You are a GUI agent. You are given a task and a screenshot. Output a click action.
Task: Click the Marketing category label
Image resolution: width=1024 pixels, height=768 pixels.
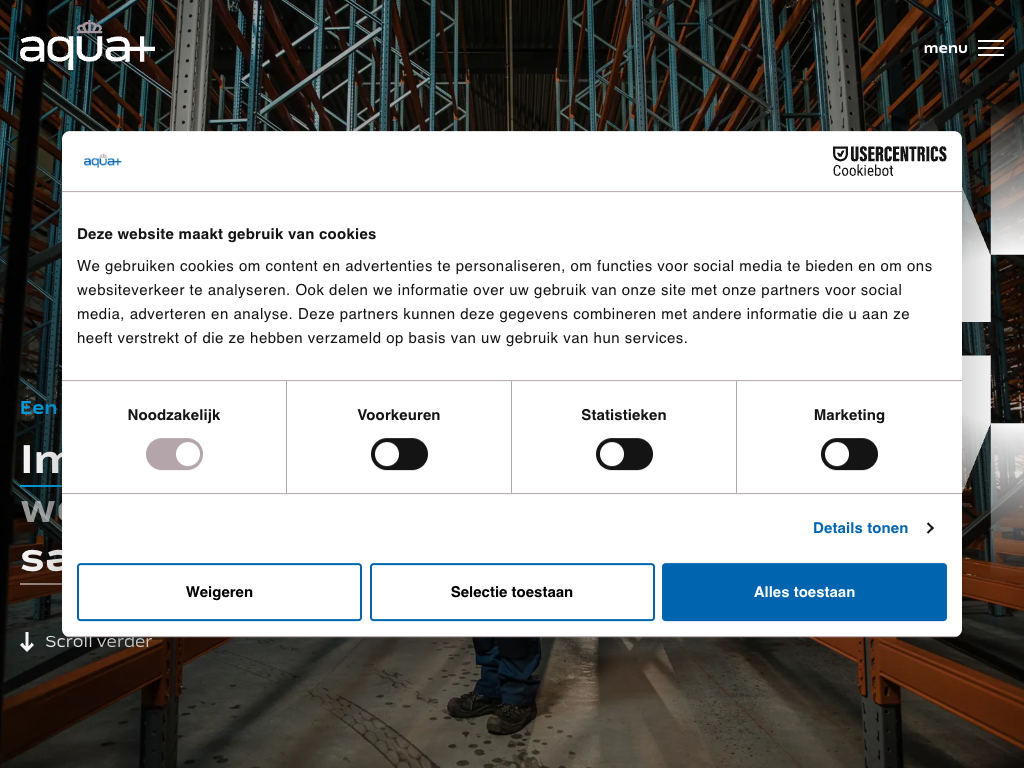849,415
